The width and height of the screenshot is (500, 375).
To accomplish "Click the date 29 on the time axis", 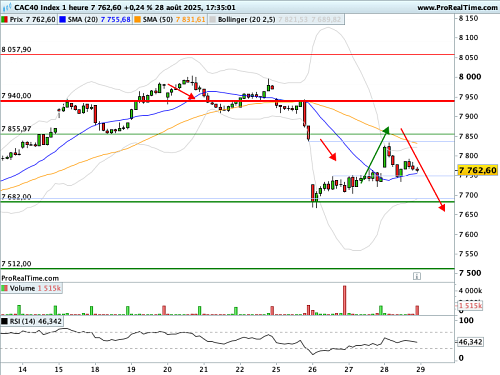I will (421, 369).
